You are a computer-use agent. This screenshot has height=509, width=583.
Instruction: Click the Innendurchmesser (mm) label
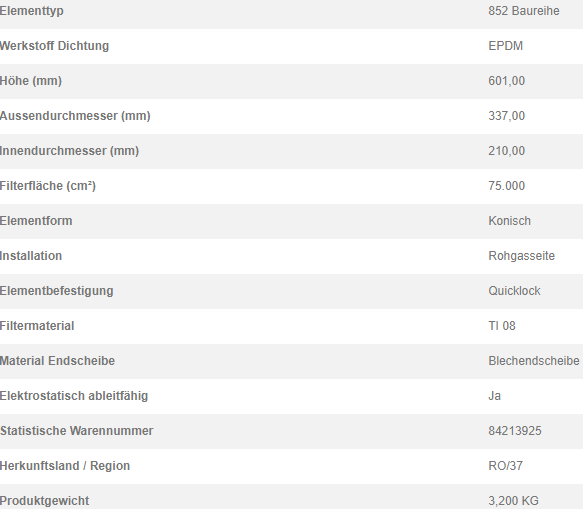click(70, 151)
